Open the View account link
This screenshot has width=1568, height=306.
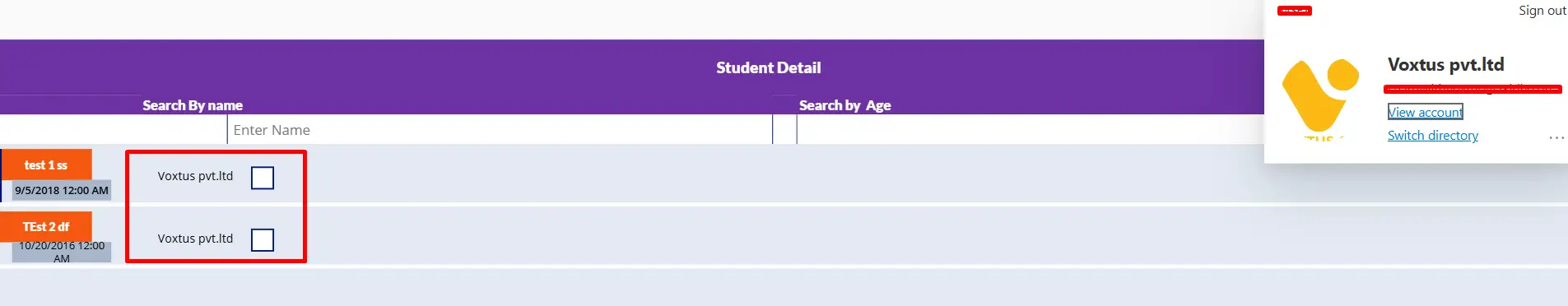pyautogui.click(x=1426, y=112)
